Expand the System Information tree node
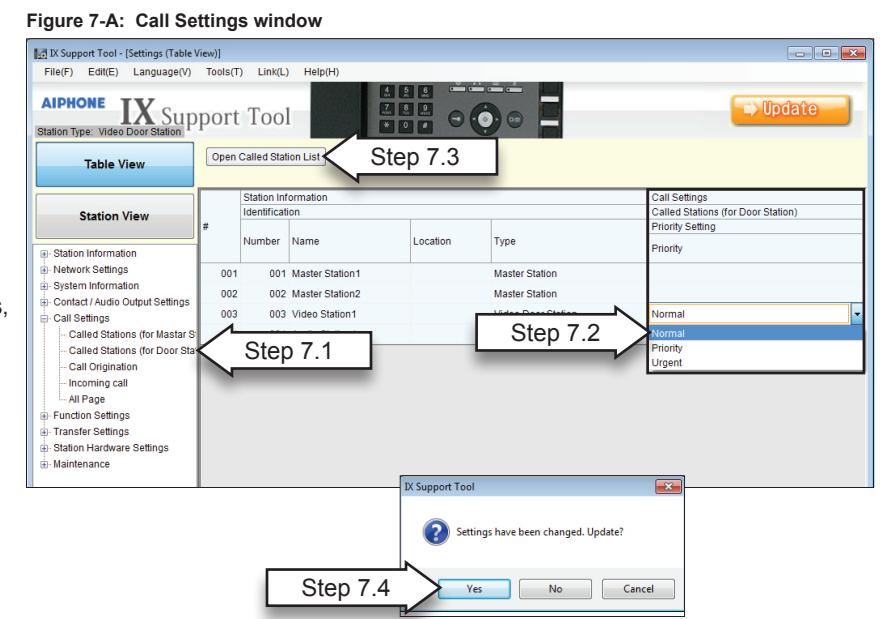881x619 pixels. coord(44,286)
